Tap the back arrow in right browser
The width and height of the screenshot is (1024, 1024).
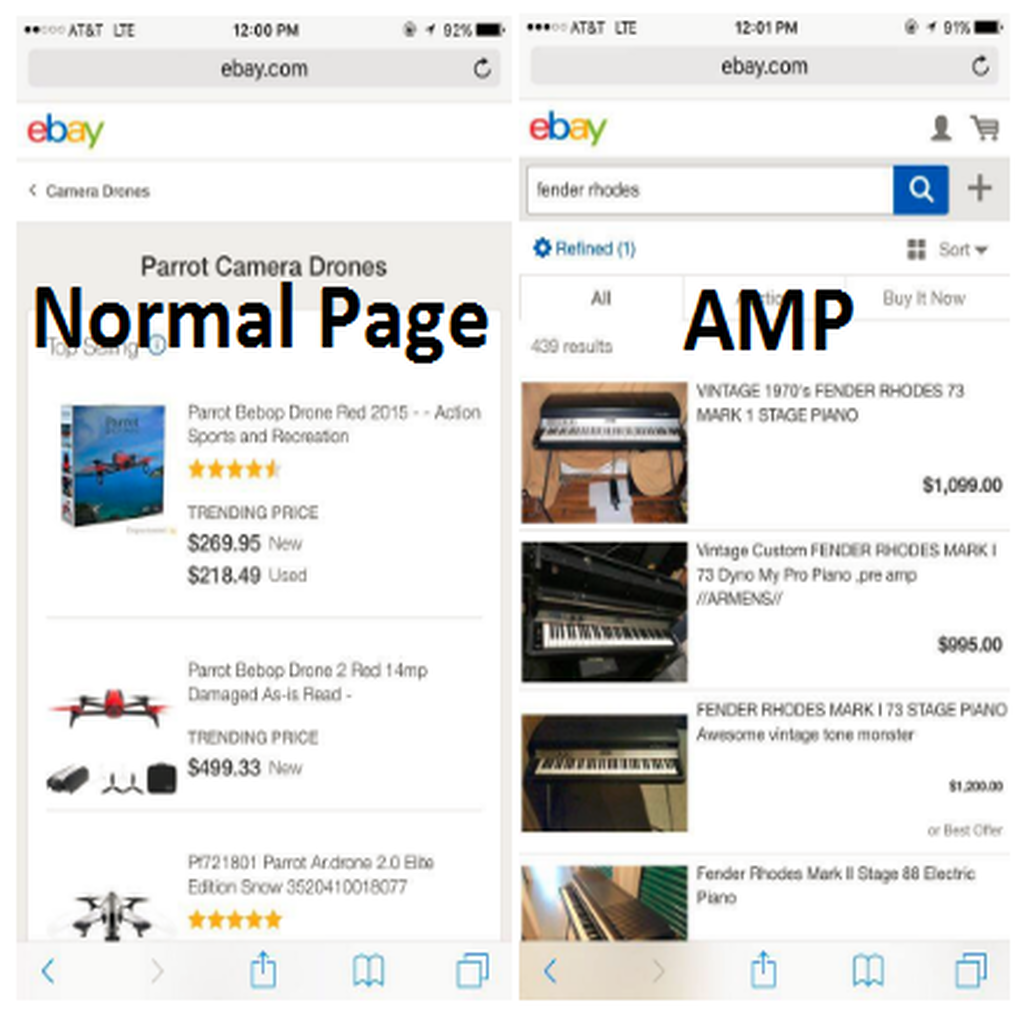point(551,970)
